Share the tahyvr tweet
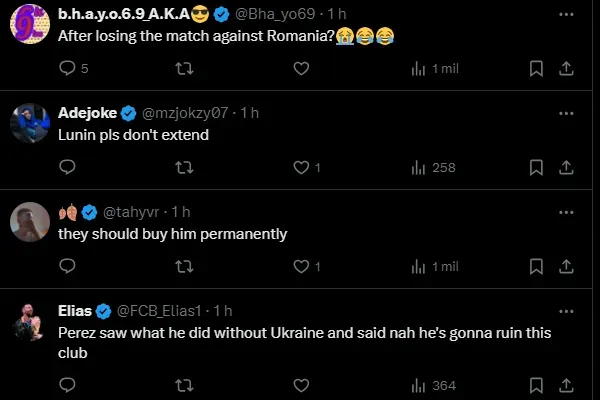600x400 pixels. tap(565, 267)
